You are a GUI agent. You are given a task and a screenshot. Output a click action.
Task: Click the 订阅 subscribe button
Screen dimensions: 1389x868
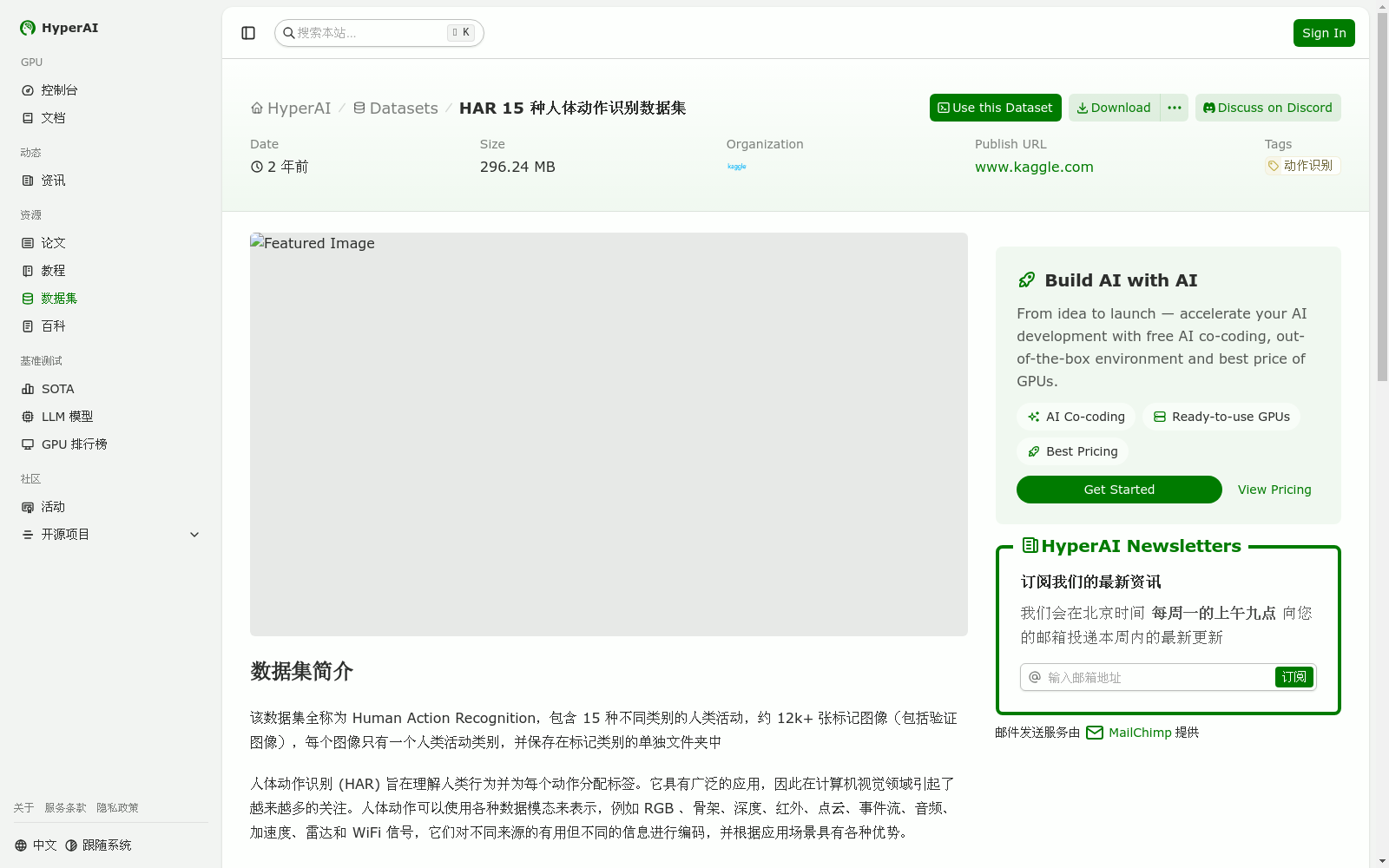tap(1294, 677)
